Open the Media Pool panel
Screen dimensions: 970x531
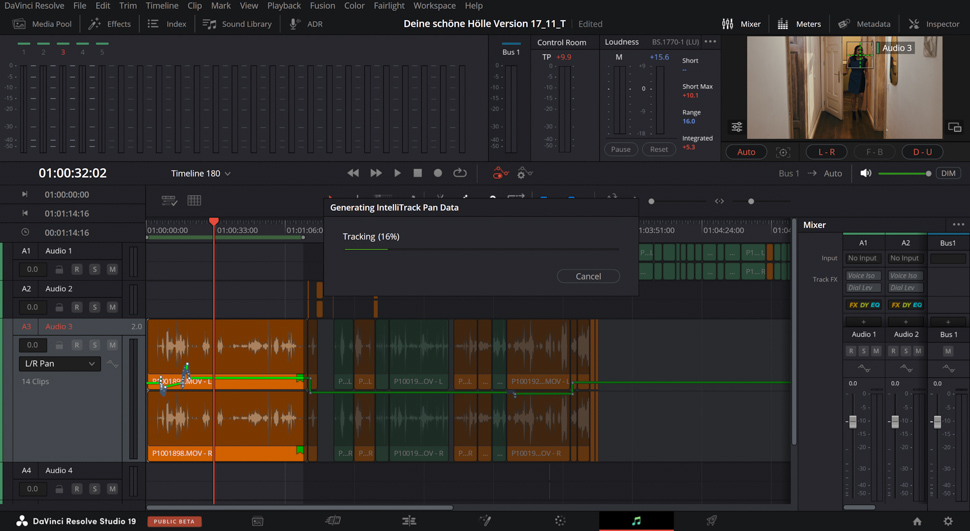tap(43, 24)
